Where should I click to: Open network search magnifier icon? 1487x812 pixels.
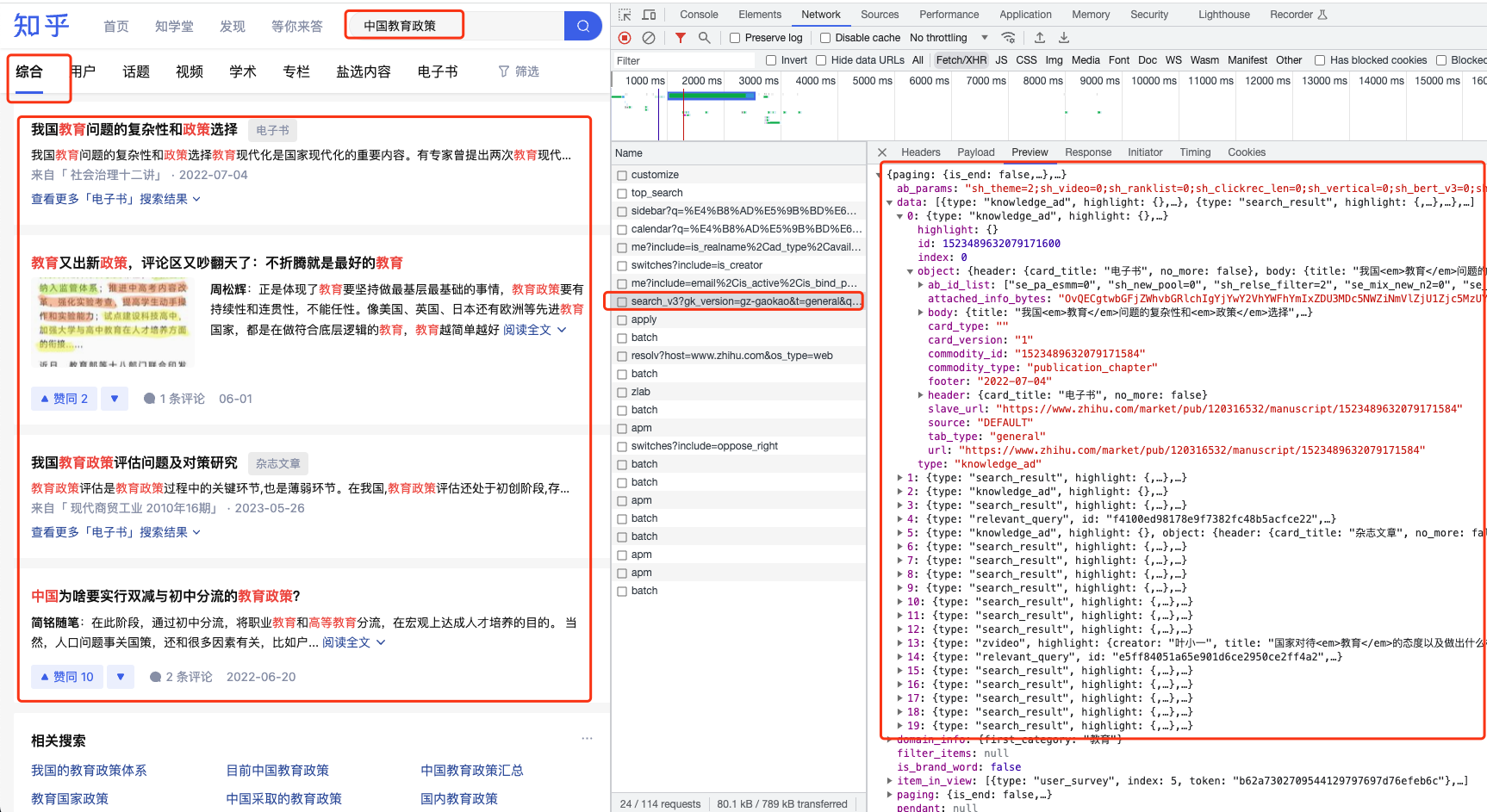(x=705, y=38)
